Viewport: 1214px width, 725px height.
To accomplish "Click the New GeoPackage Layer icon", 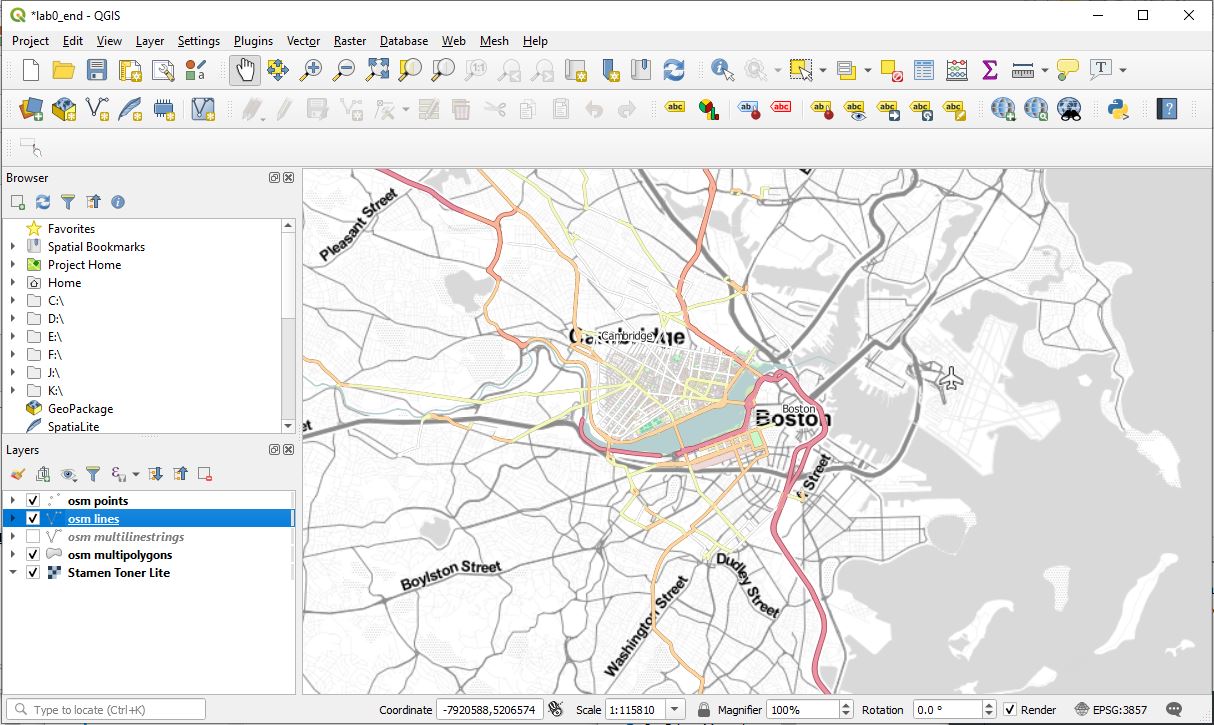I will (x=64, y=108).
